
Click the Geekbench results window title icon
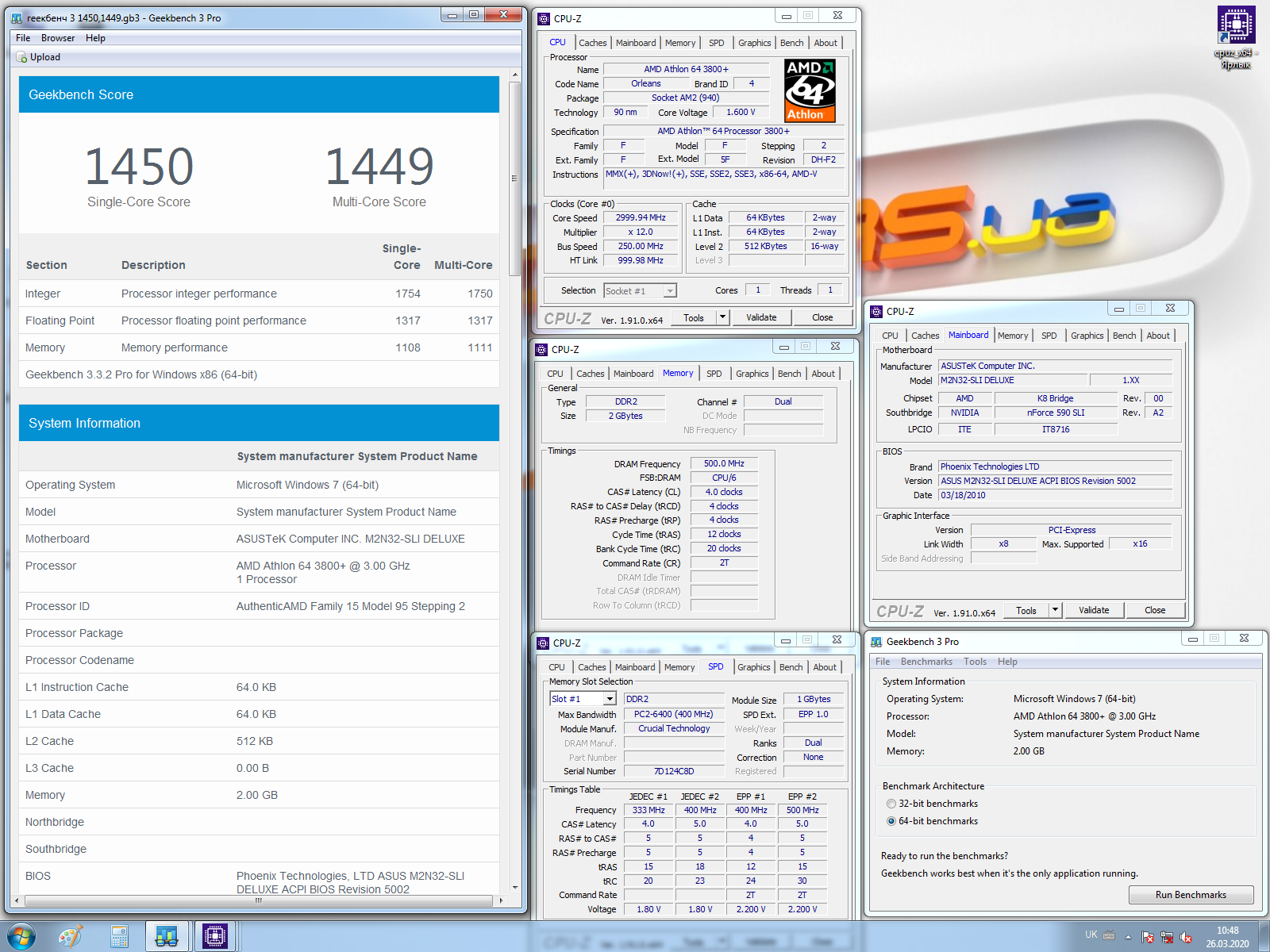click(x=17, y=17)
